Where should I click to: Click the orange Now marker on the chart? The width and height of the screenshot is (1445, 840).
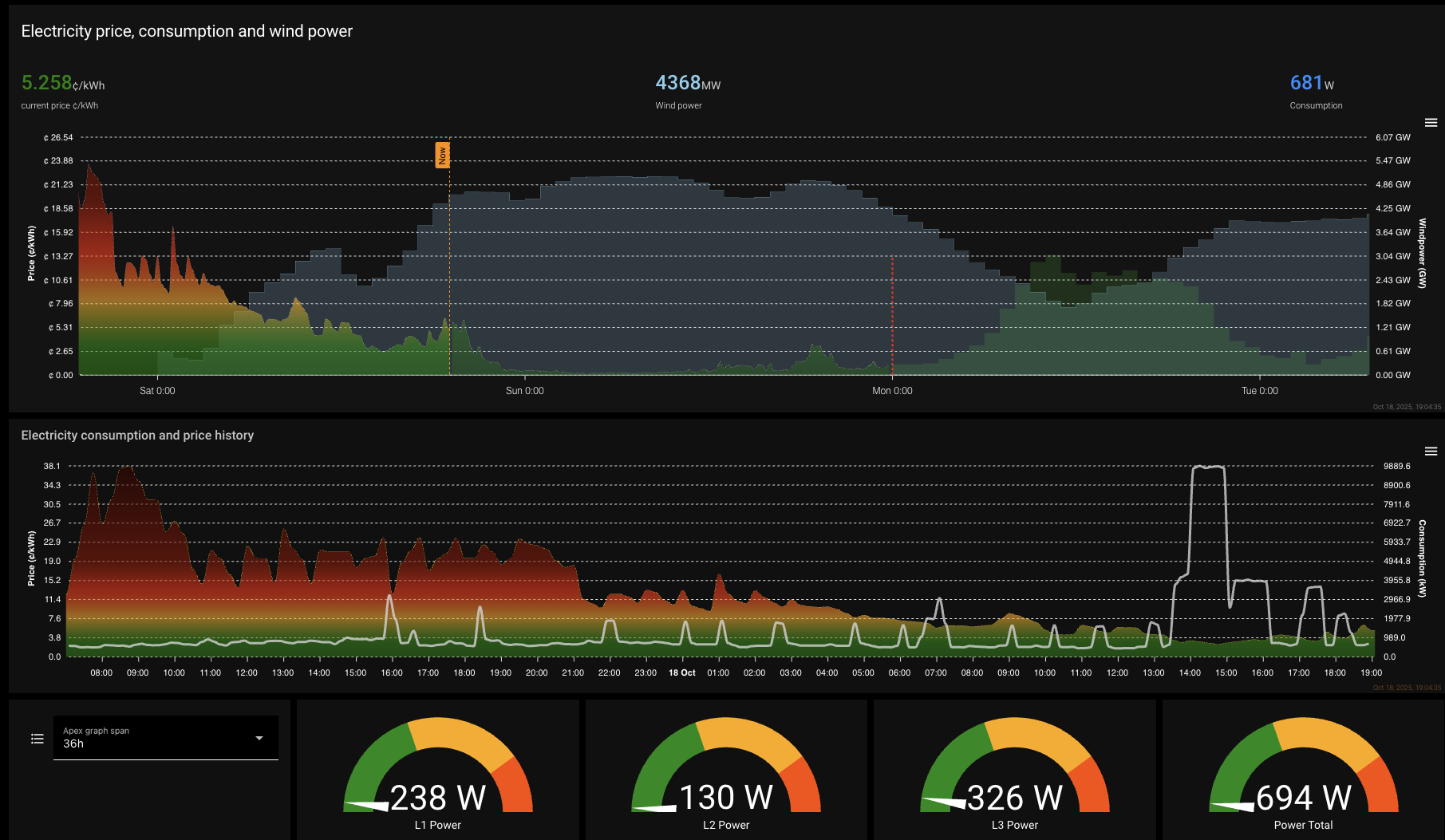tap(442, 155)
